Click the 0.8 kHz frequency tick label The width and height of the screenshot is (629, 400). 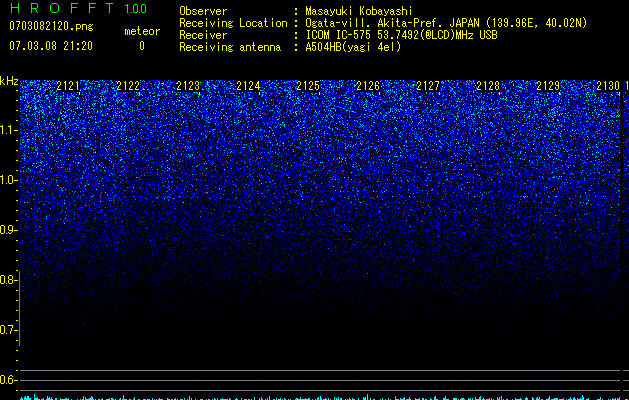click(8, 280)
